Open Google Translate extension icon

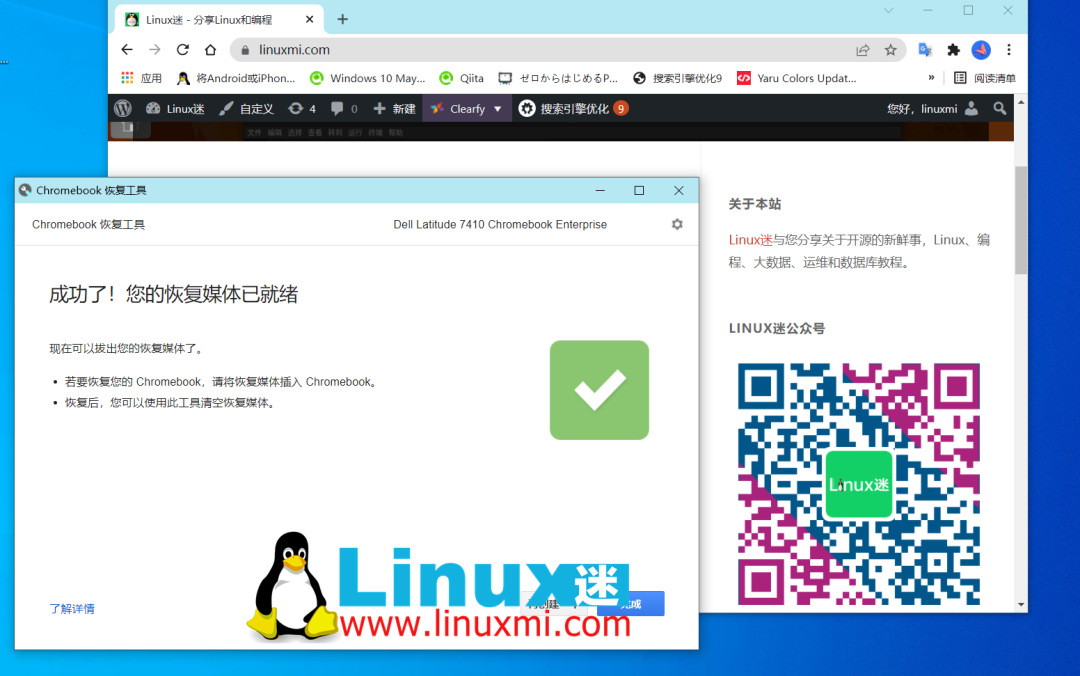pos(925,50)
